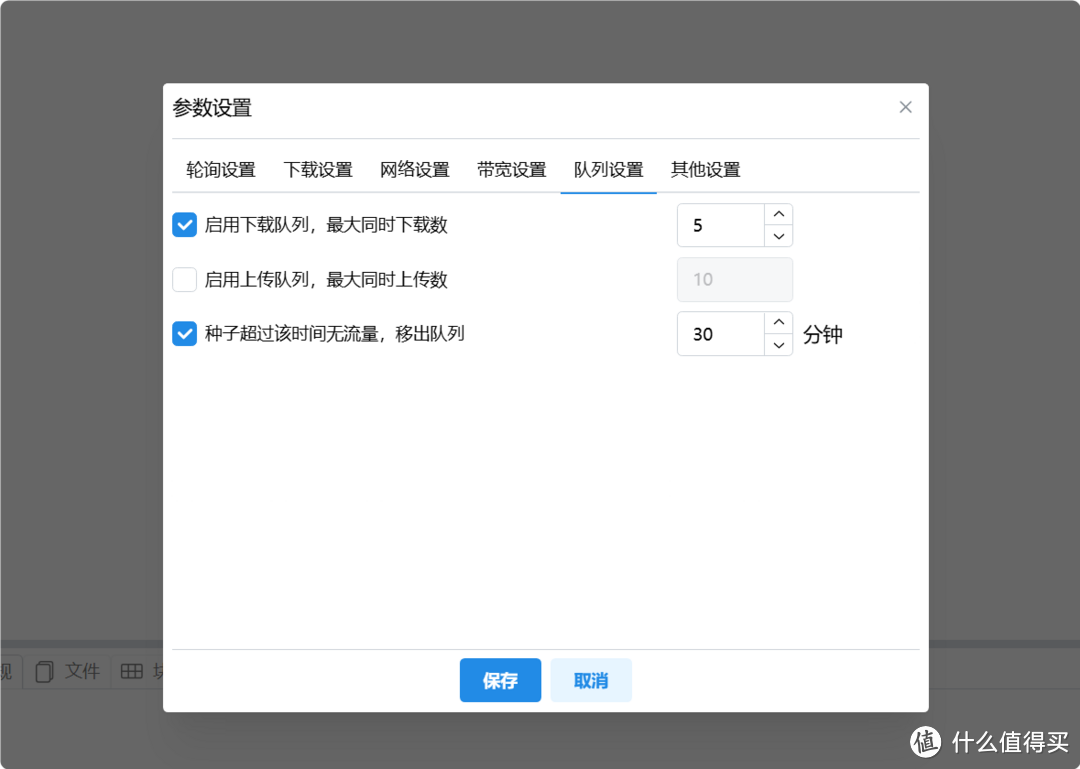
Task: Open the 网络设置 tab
Action: (415, 169)
